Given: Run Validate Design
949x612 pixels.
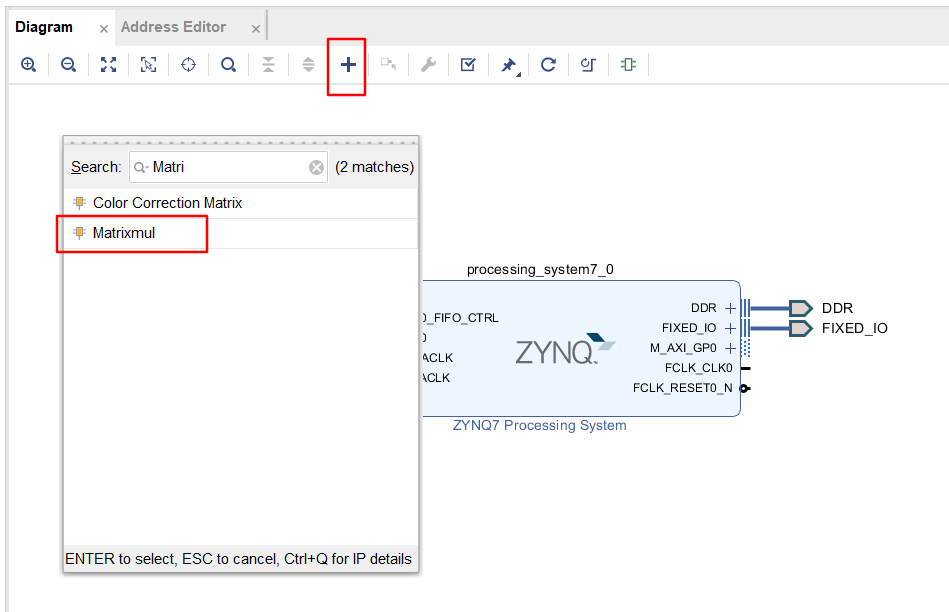Looking at the screenshot, I should click(467, 64).
